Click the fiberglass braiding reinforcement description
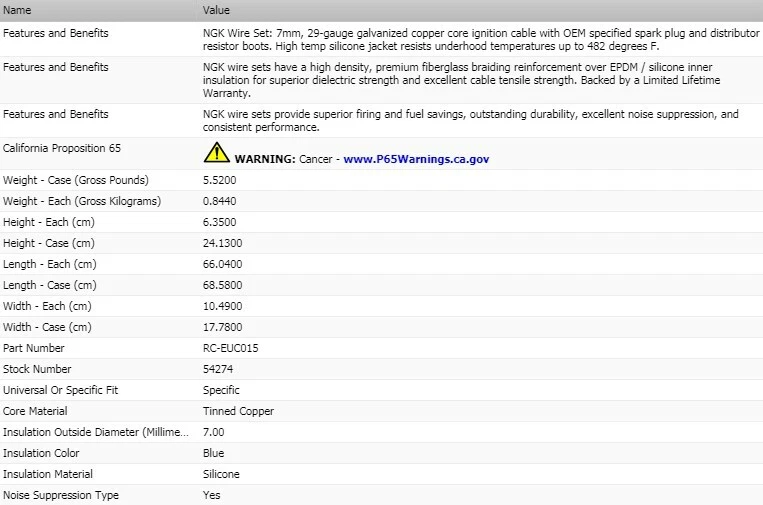This screenshot has height=505, width=763. [x=461, y=80]
